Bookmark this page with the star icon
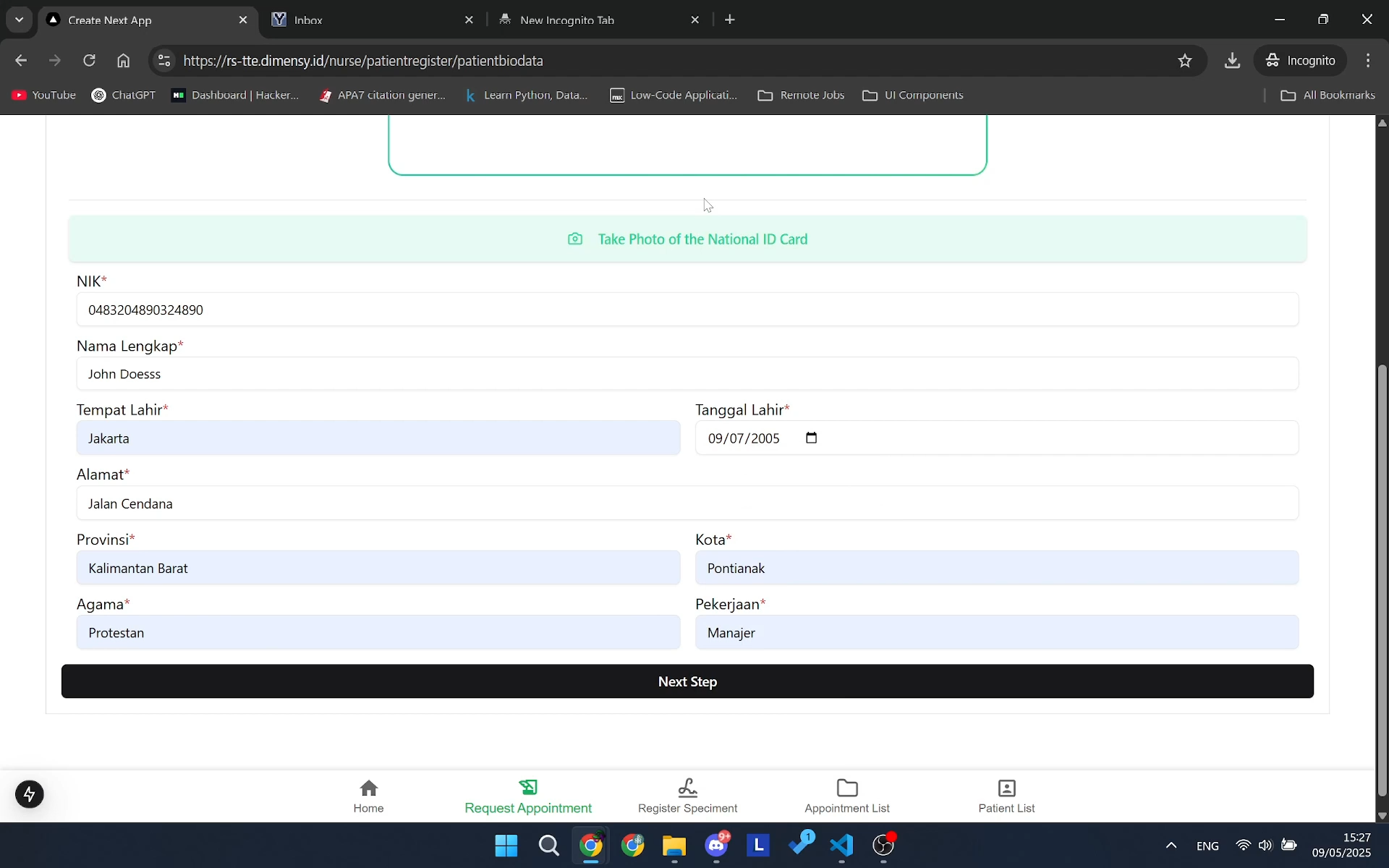The height and width of the screenshot is (868, 1389). click(1185, 60)
